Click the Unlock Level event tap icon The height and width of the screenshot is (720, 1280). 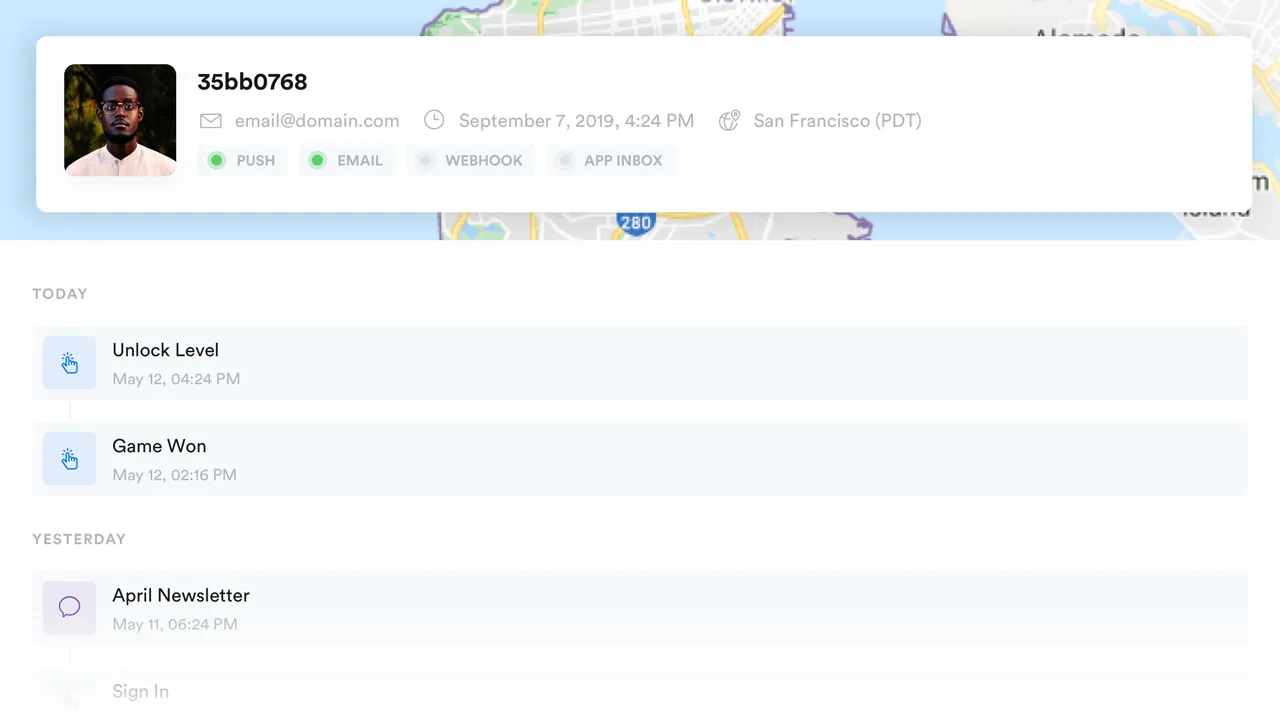[x=69, y=363]
